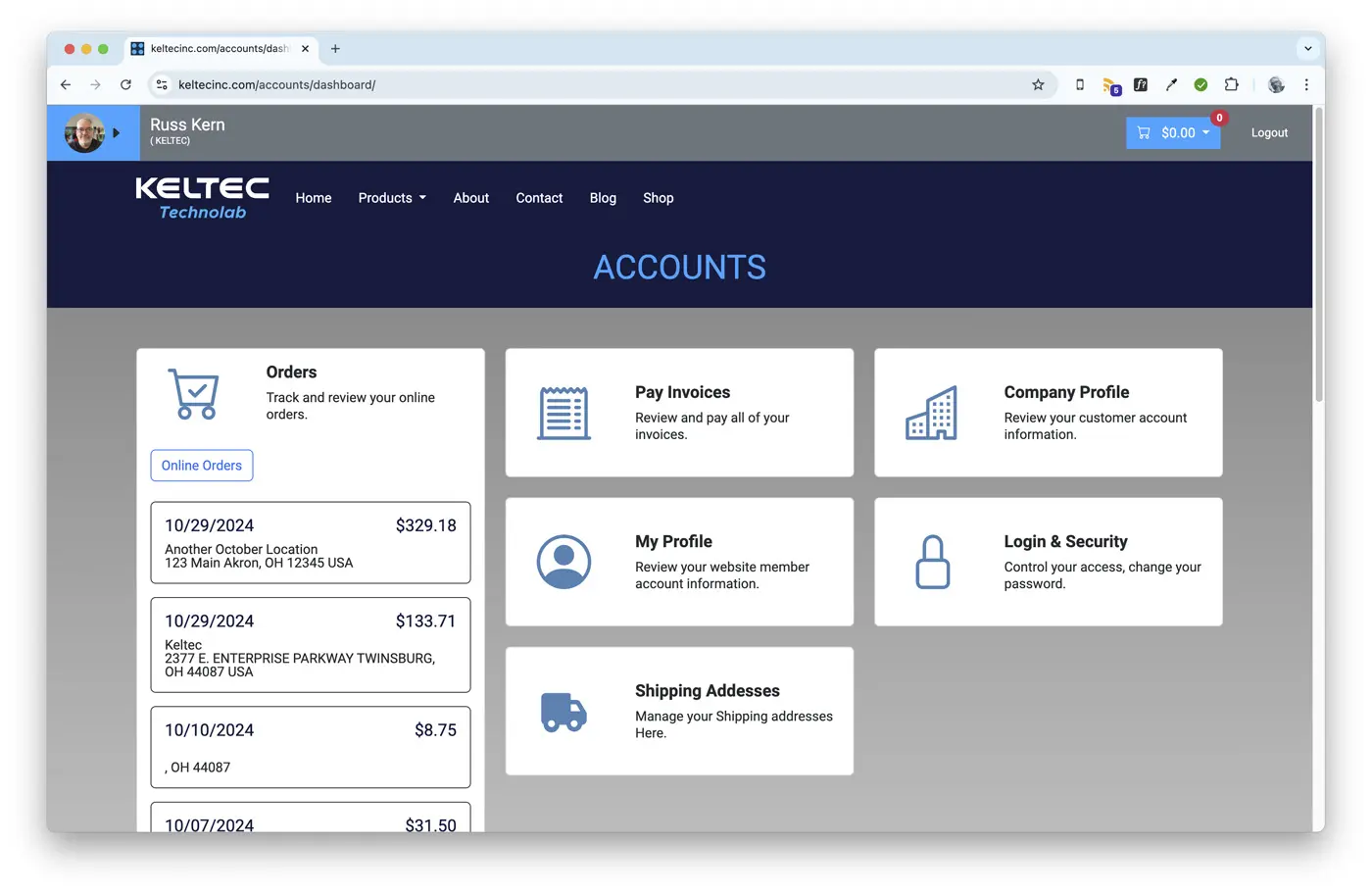Open the $8.75 order from 10/10/2024

click(x=311, y=747)
